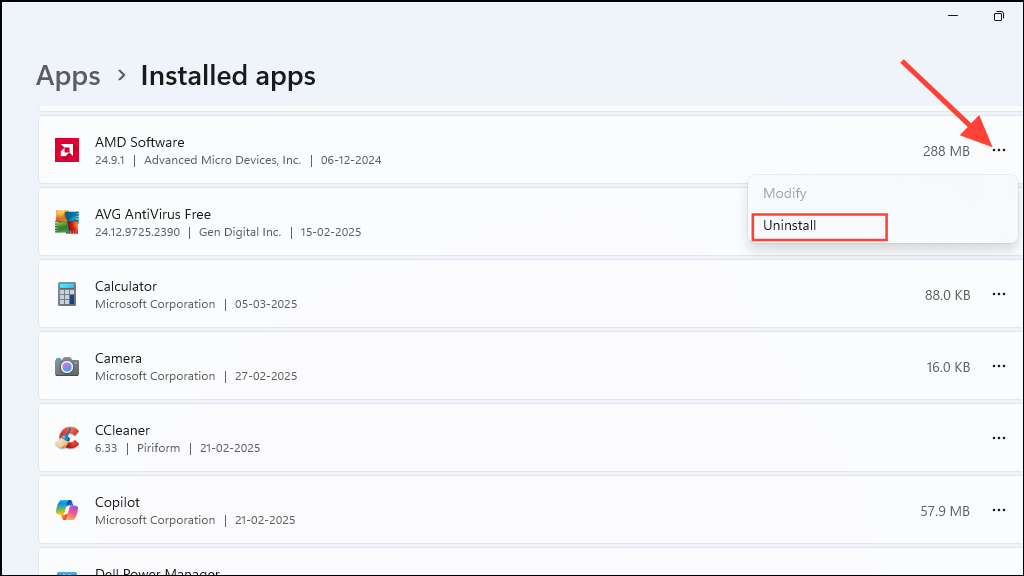Click AMD Software version 24.9.1

coord(109,160)
